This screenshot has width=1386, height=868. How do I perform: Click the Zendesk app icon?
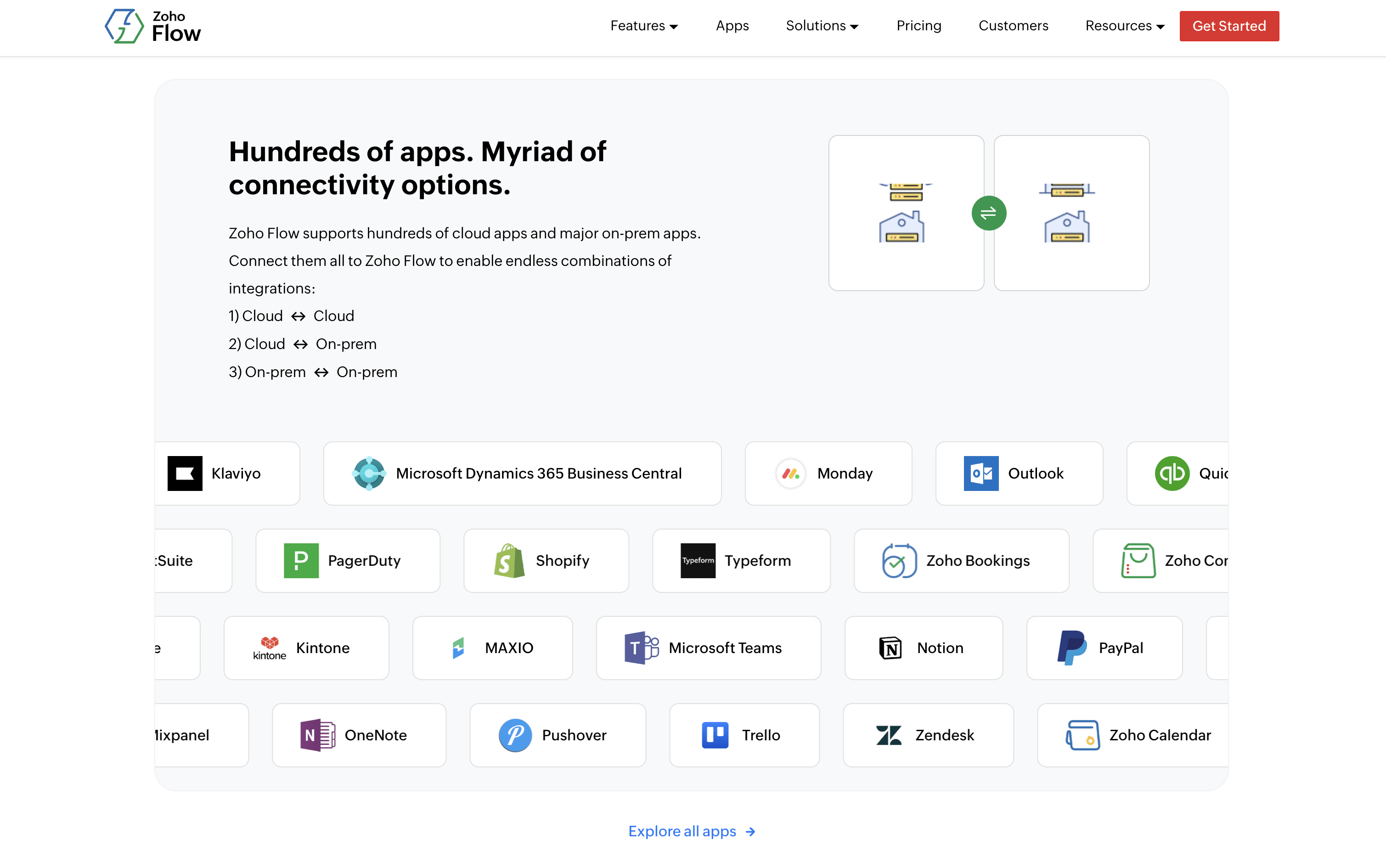[x=889, y=735]
